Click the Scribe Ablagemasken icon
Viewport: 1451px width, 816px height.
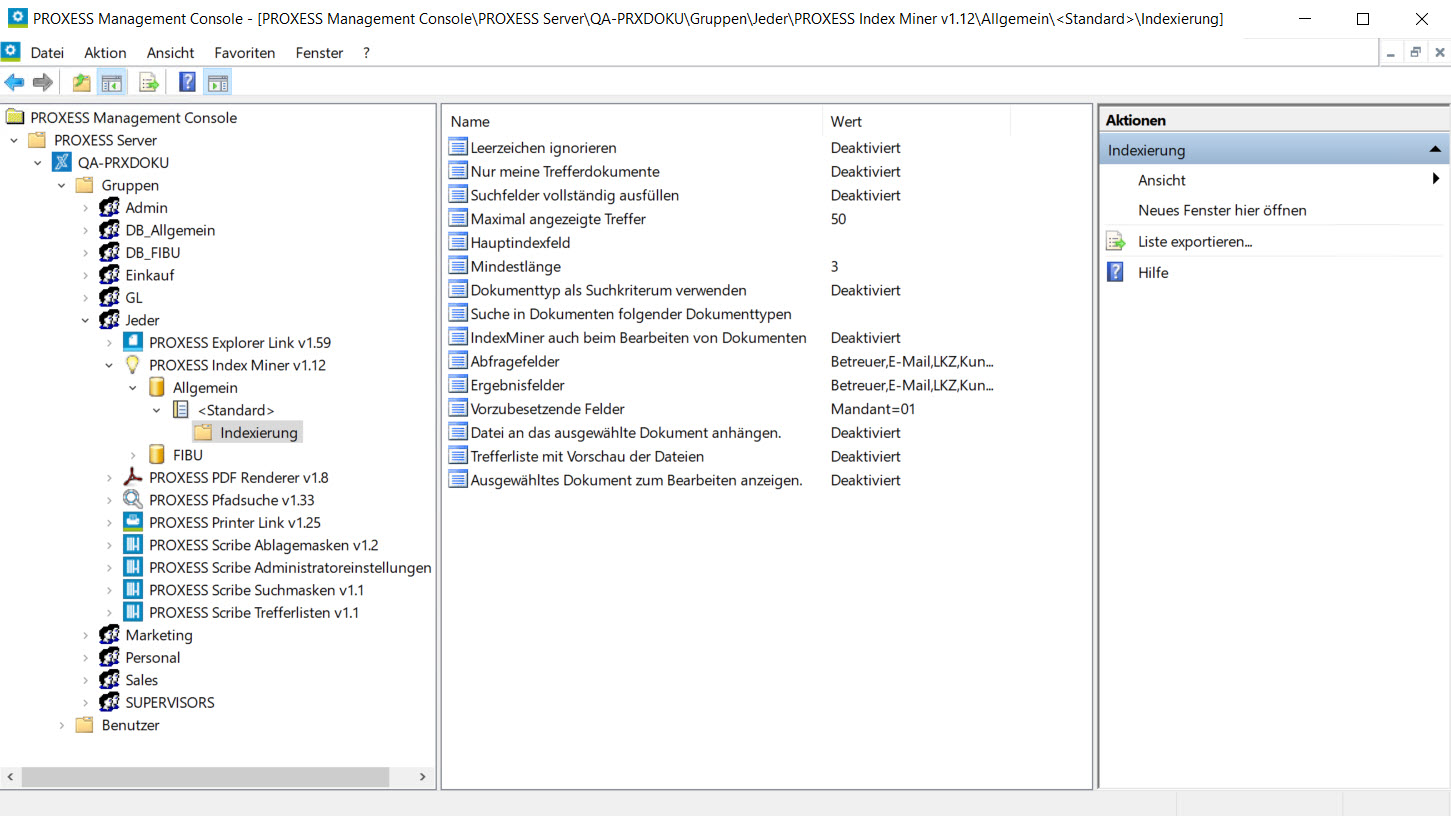tap(132, 545)
